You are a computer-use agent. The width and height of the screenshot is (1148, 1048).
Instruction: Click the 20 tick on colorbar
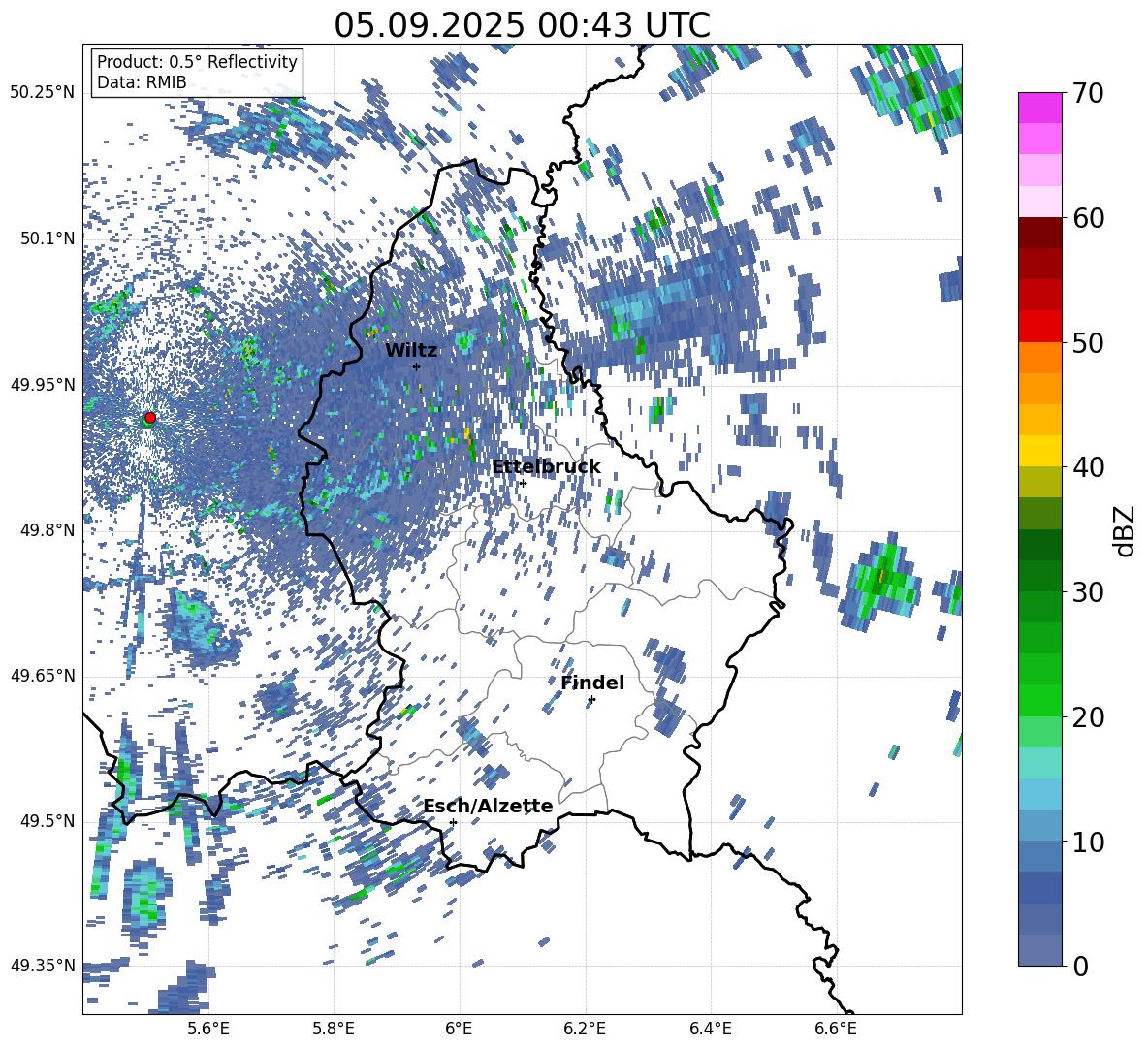[x=1088, y=716]
